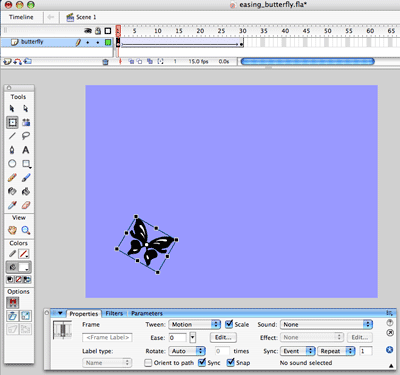Select the Ink Bottle tool
The image size is (400, 375).
[x=12, y=191]
